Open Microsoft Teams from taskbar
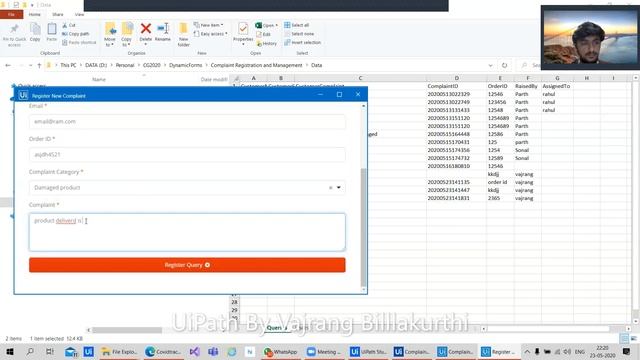The width and height of the screenshot is (640, 360). (x=213, y=351)
